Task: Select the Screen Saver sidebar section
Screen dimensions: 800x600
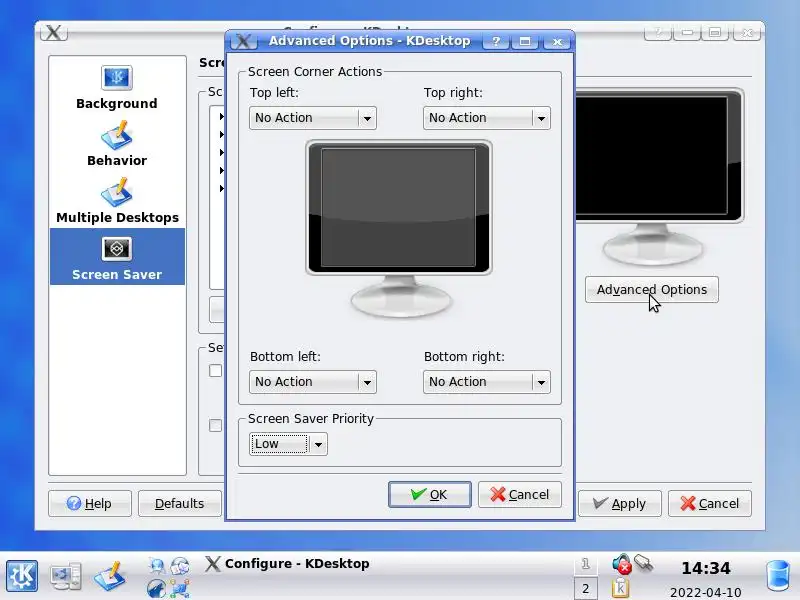Action: (x=117, y=257)
